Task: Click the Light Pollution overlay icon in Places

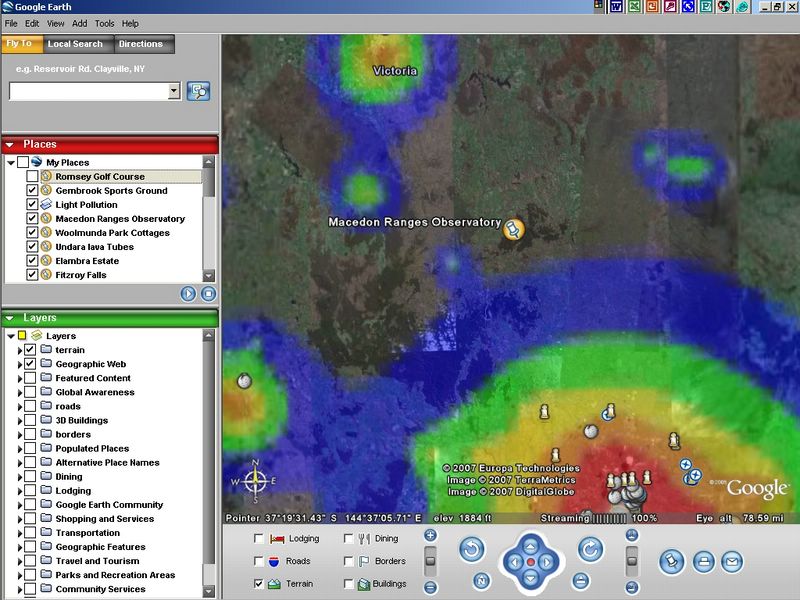Action: point(46,204)
